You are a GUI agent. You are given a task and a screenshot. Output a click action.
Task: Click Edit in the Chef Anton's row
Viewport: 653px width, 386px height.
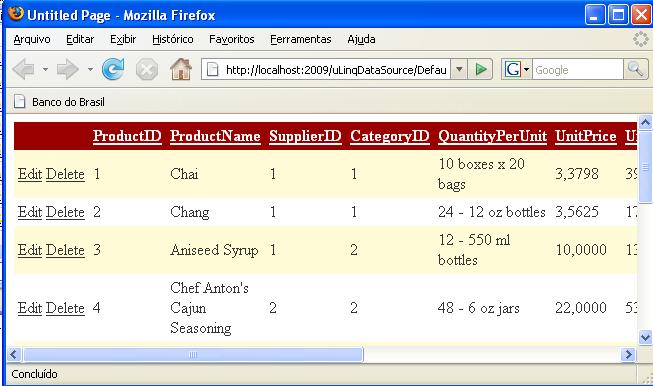point(30,308)
